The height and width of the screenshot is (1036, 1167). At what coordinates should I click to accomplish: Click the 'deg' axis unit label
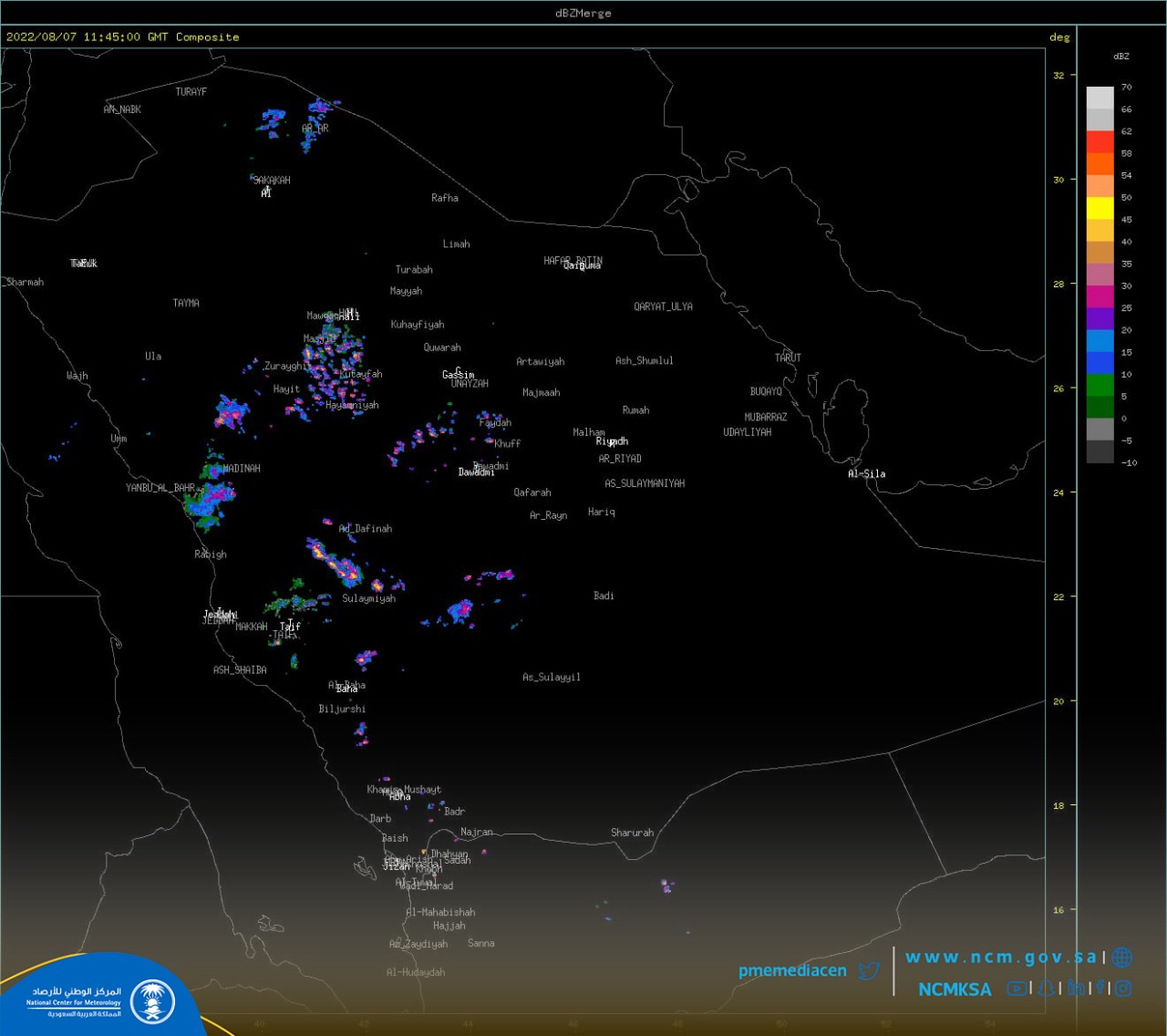[x=1059, y=37]
